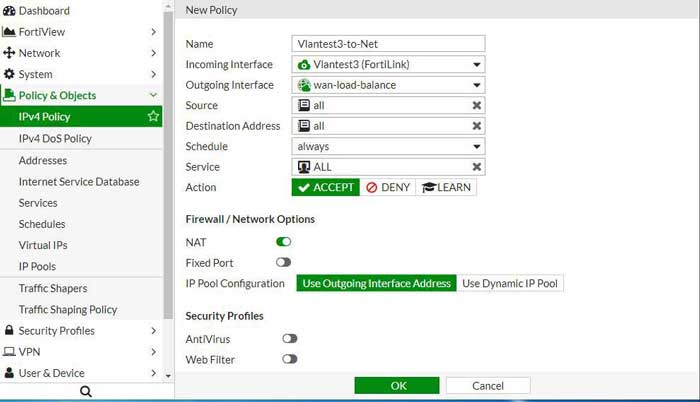This screenshot has height=402, width=700.
Task: Click the favorite star on IPv4 Policy
Action: [153, 116]
